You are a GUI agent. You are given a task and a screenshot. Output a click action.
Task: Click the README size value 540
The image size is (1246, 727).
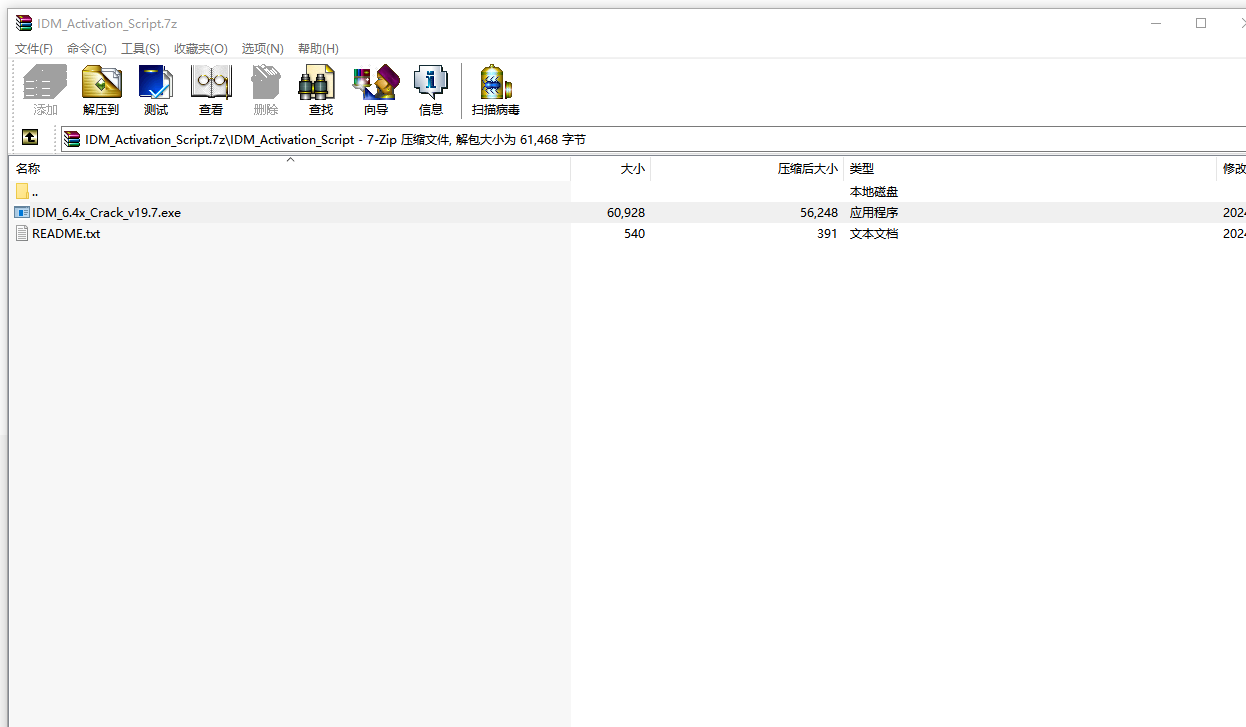pyautogui.click(x=634, y=234)
